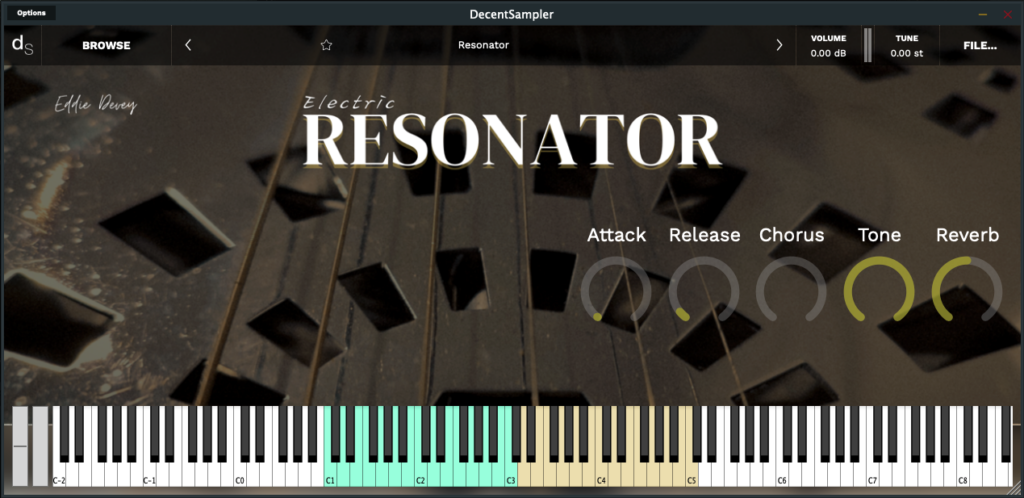Screen dimensions: 1024x498
Task: Open the FILE... menu
Action: click(x=980, y=46)
